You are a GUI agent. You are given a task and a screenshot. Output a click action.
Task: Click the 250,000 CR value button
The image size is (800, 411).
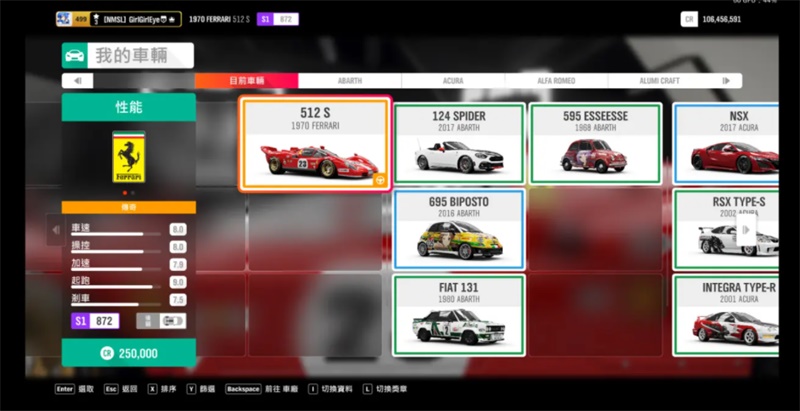(x=129, y=353)
